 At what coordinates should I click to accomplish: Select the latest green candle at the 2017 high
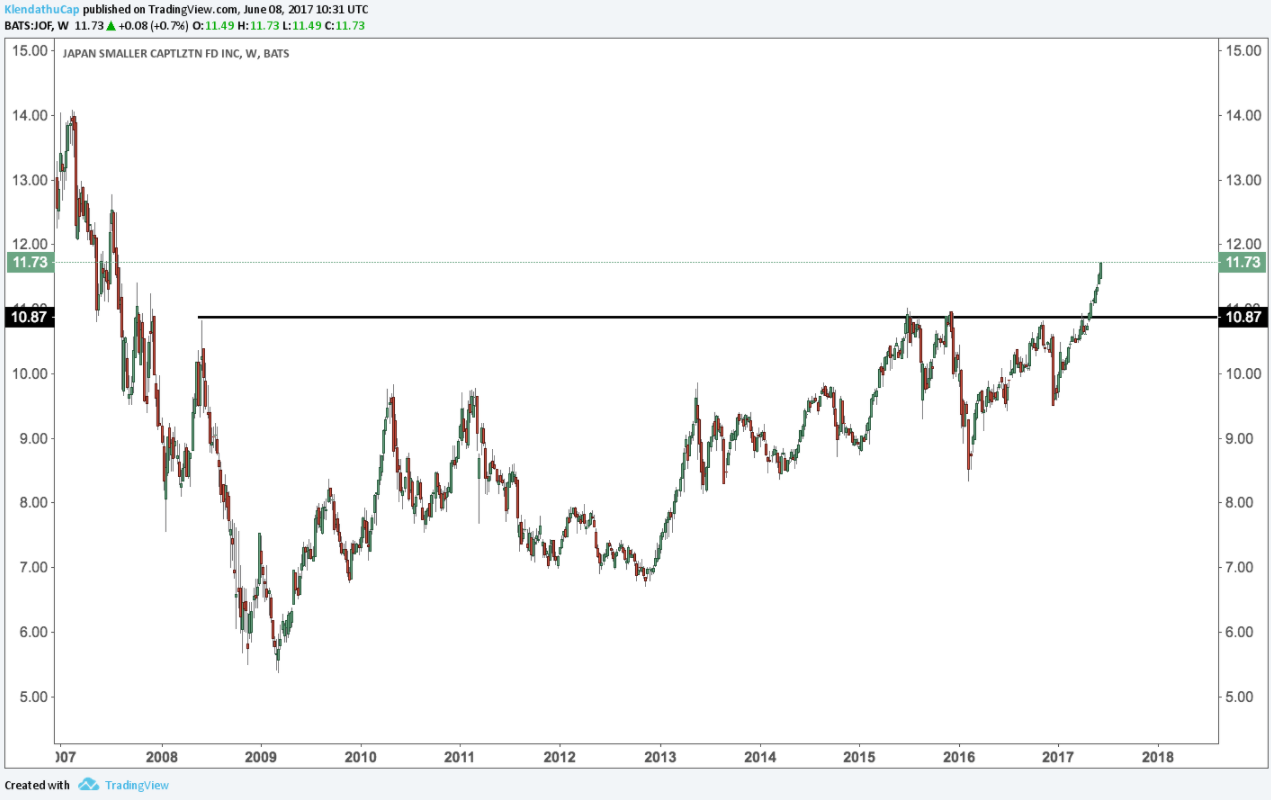tap(1100, 272)
